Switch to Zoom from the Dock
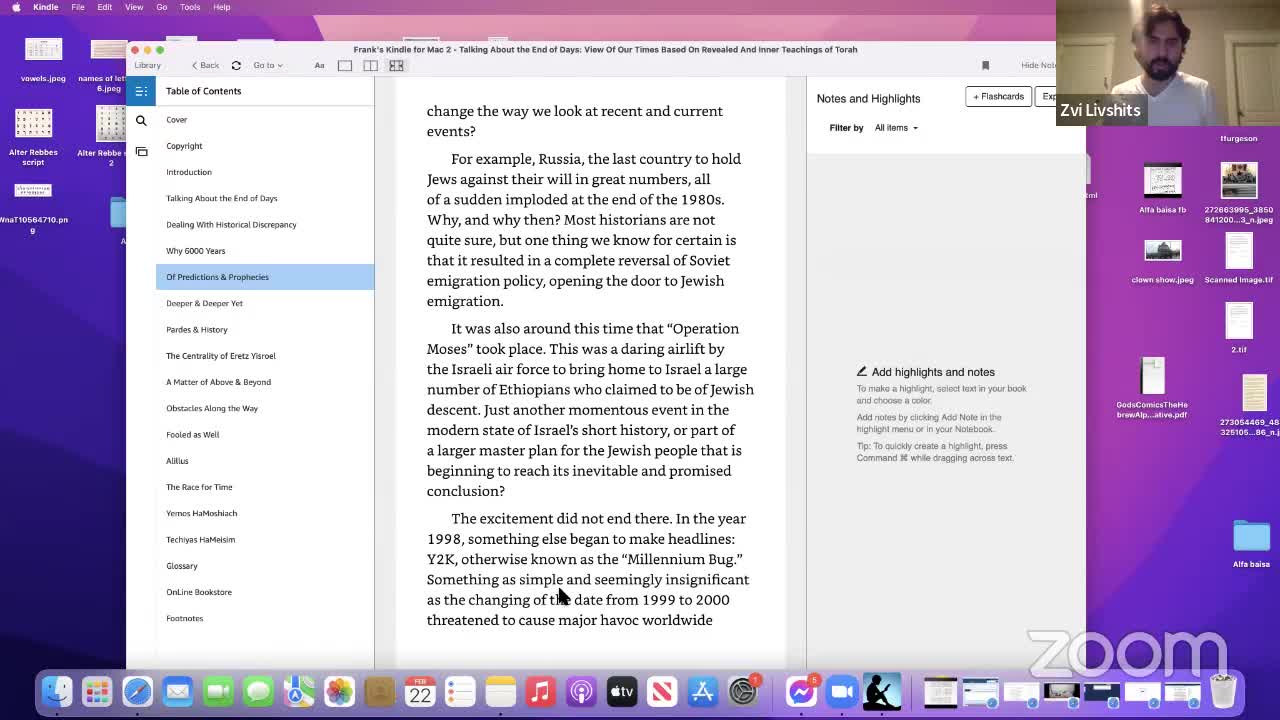Screen dimensions: 1280x720 [842, 691]
